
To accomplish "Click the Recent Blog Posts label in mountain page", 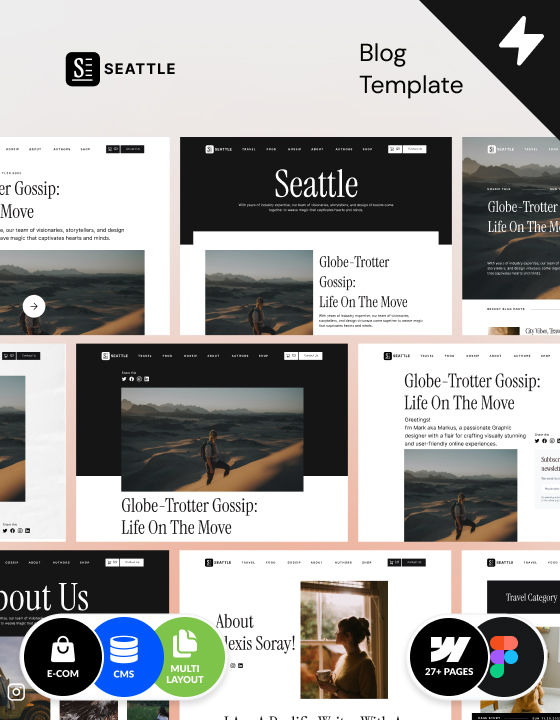I will pos(506,309).
